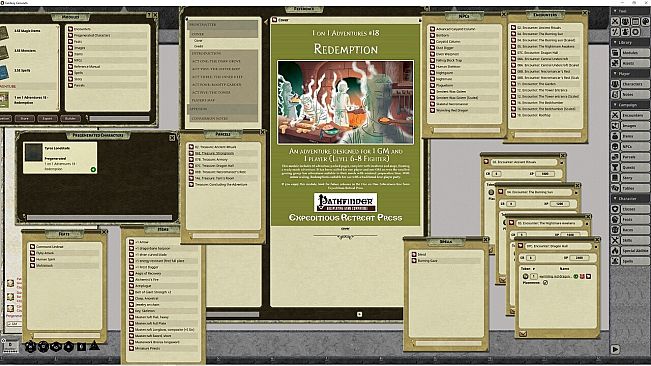Add pregenerated character with green plus button
651x366 pixels.
tap(93, 169)
